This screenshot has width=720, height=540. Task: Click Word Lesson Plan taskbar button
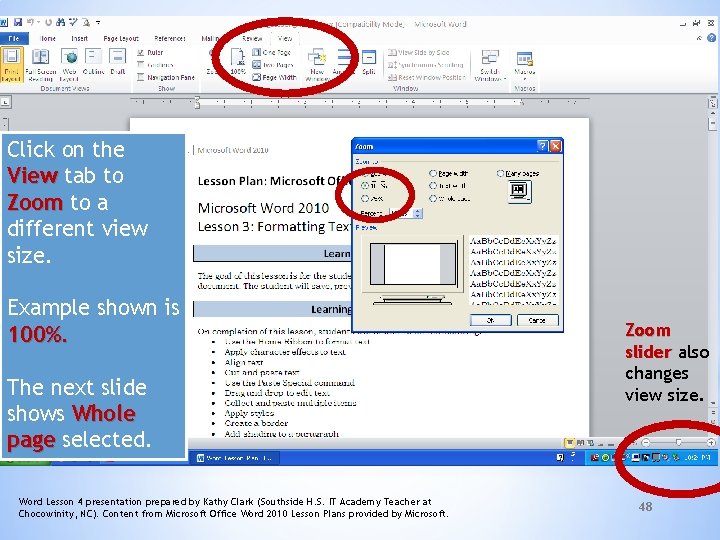click(235, 458)
